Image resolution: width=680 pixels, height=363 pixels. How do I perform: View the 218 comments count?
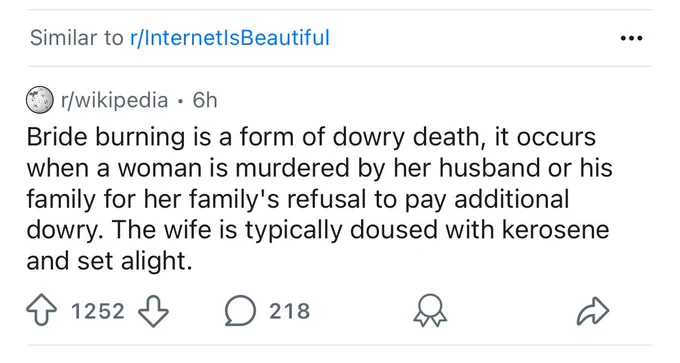pyautogui.click(x=290, y=311)
